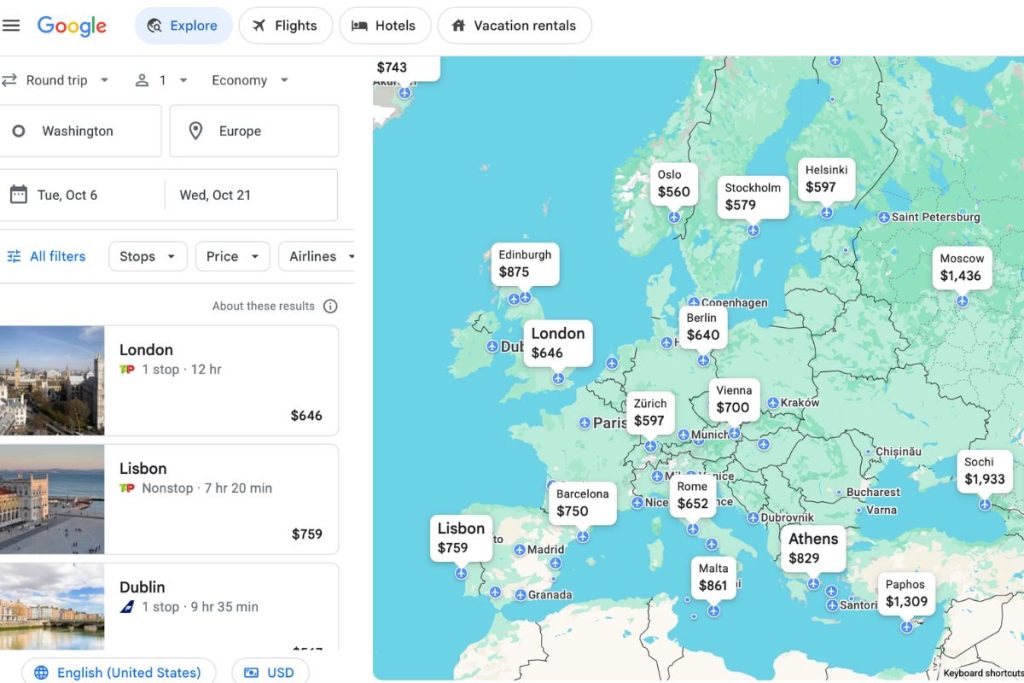Click the Munich airport marker
The image size is (1024, 683).
[683, 434]
